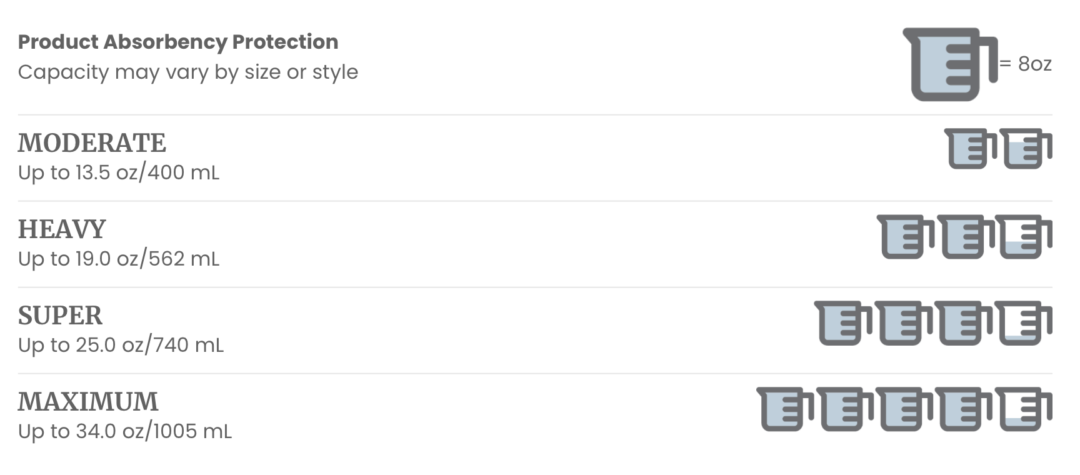Click the MODERATE absorbency heading

tap(92, 143)
